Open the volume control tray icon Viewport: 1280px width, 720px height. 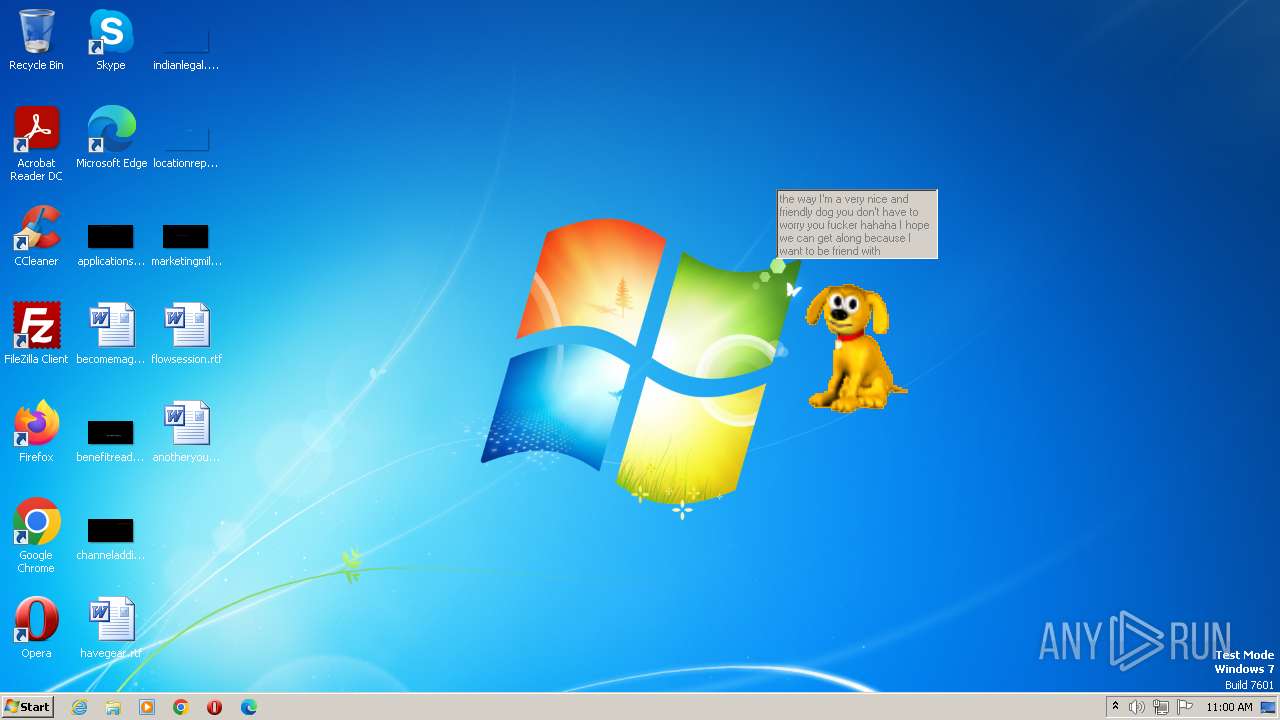(1137, 707)
